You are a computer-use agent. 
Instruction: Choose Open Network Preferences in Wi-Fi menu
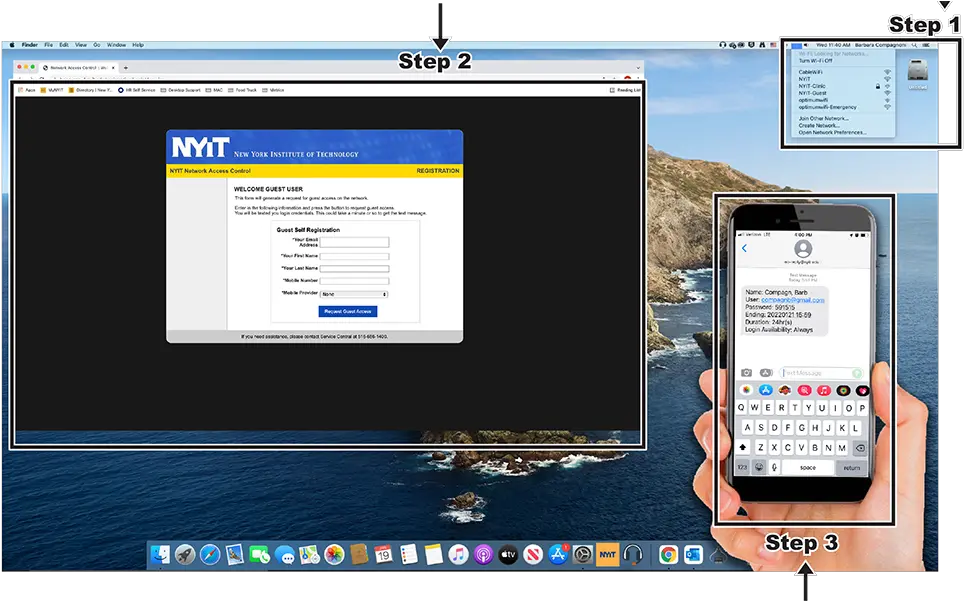click(x=832, y=132)
